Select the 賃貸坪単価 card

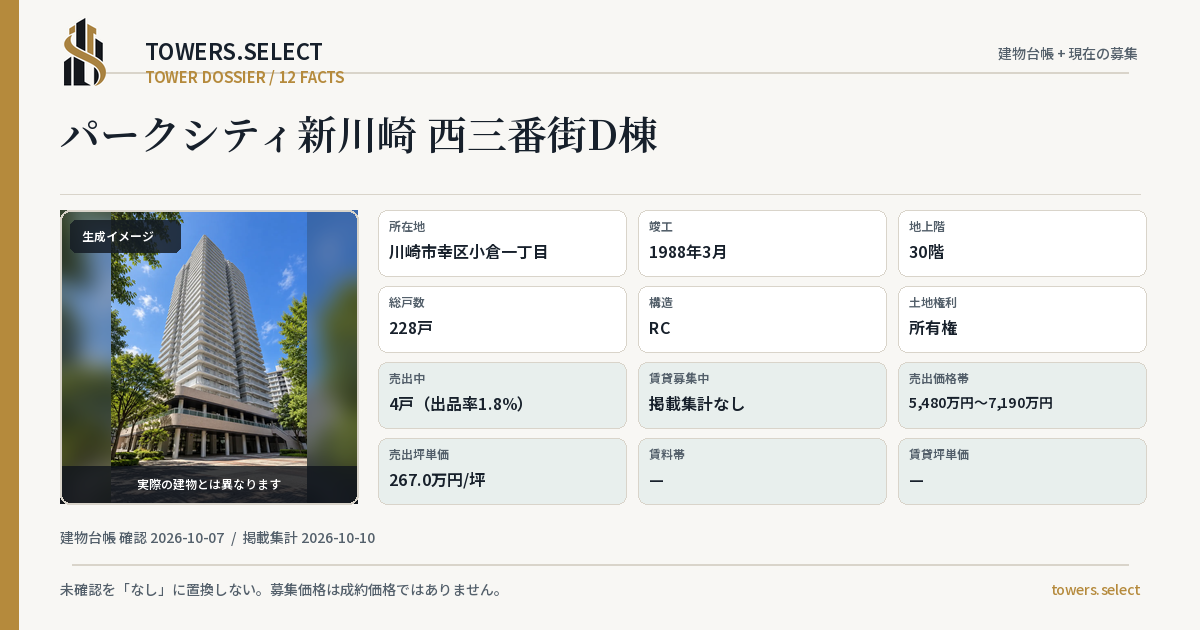(1022, 471)
